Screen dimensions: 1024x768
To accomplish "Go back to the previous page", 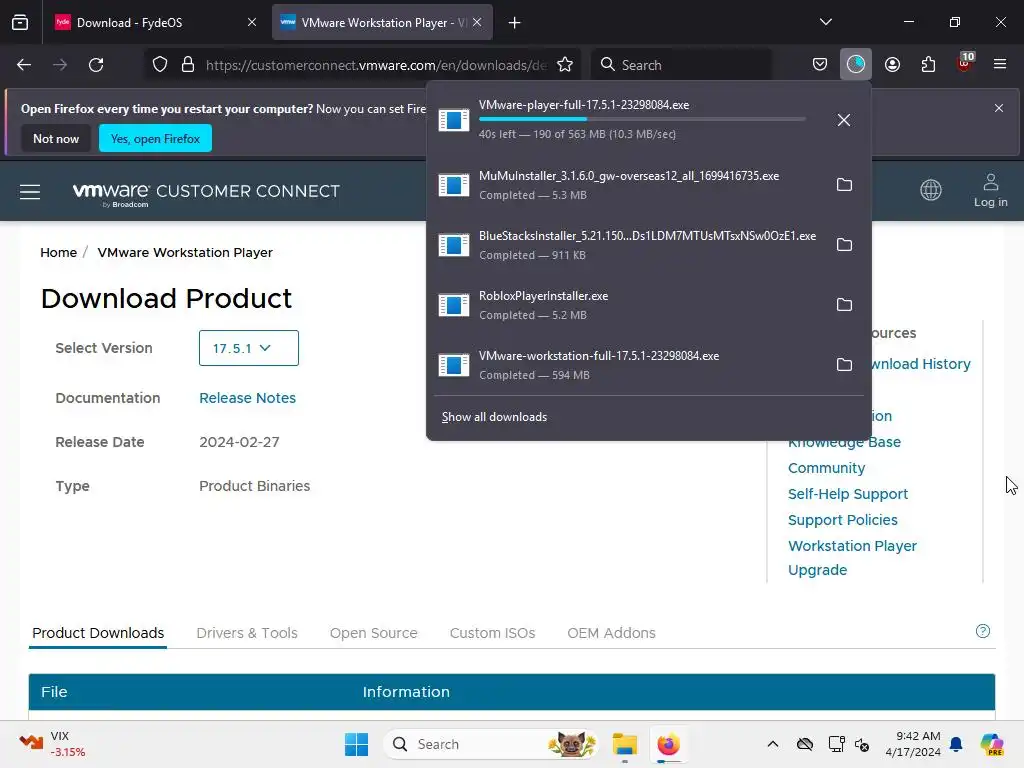I will 24,65.
